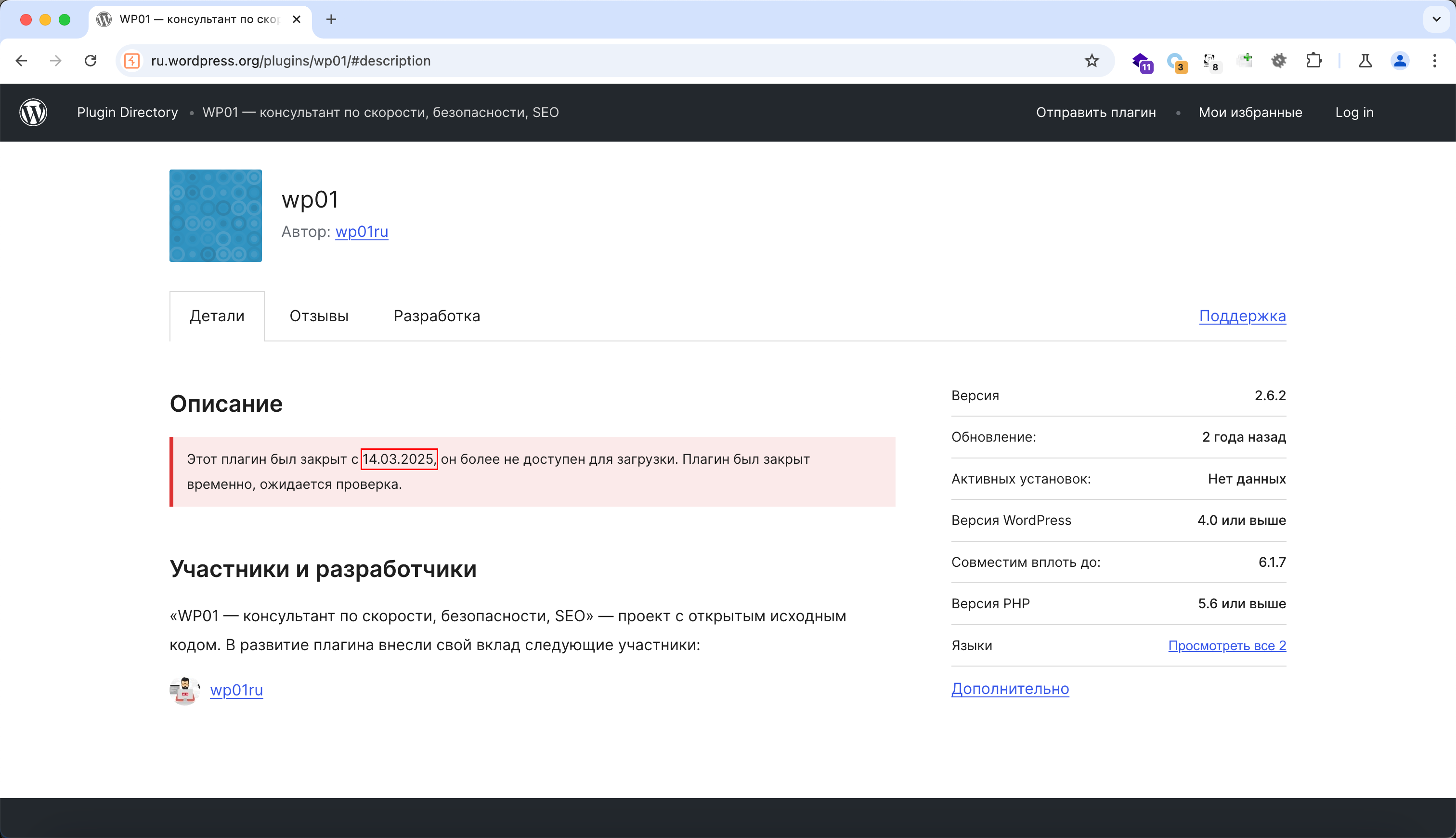This screenshot has height=838, width=1456.
Task: Click the update value 2 года назад
Action: 1244,437
